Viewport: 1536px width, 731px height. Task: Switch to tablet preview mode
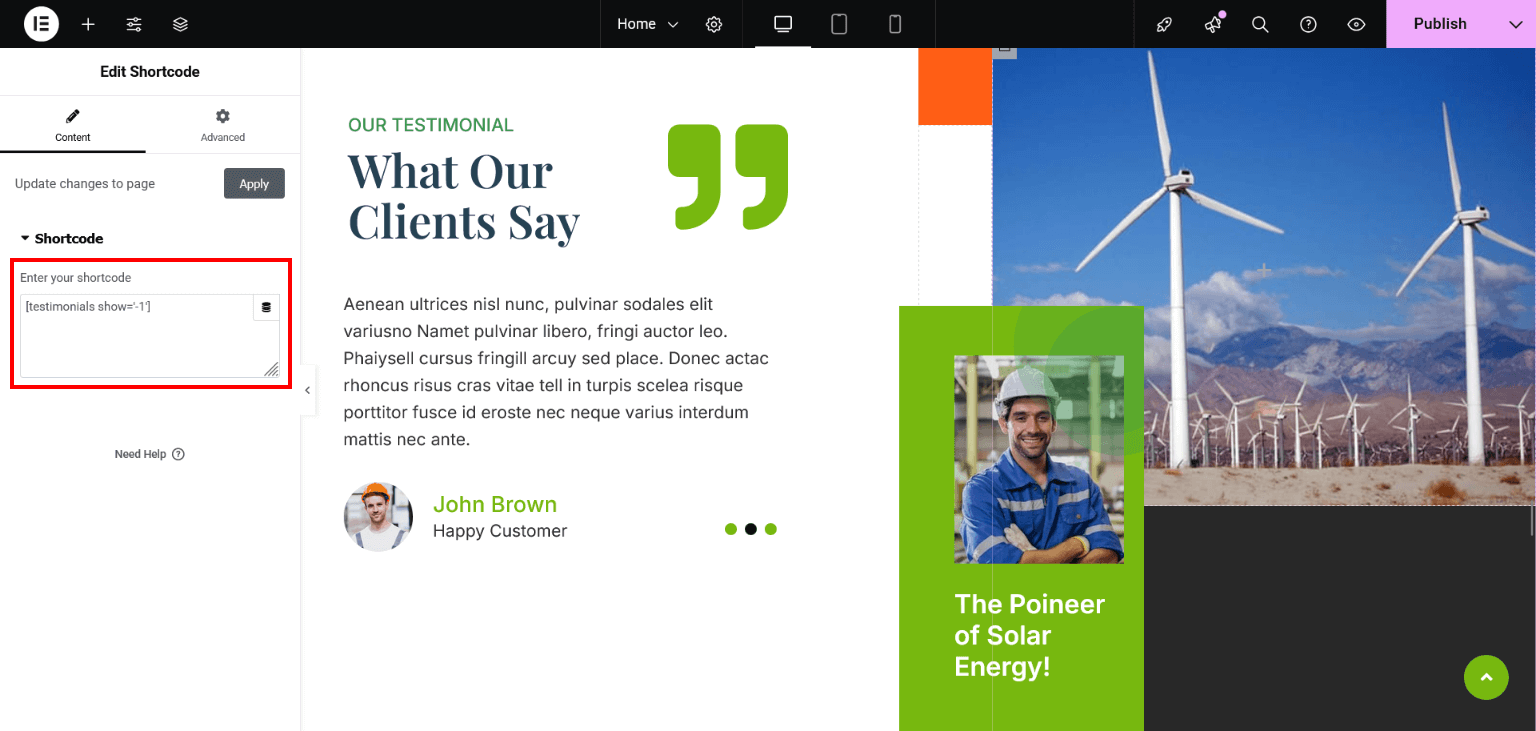coord(839,24)
